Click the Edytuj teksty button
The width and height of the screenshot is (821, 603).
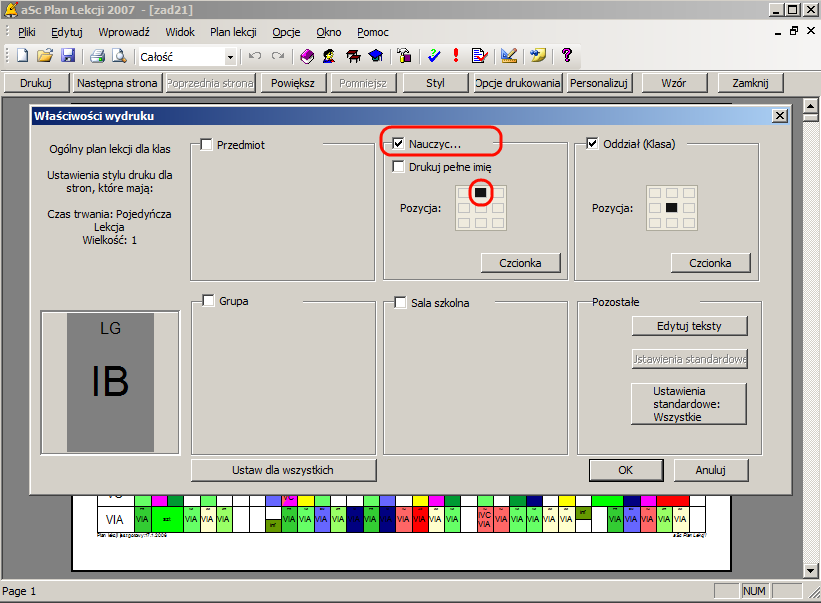tap(689, 326)
